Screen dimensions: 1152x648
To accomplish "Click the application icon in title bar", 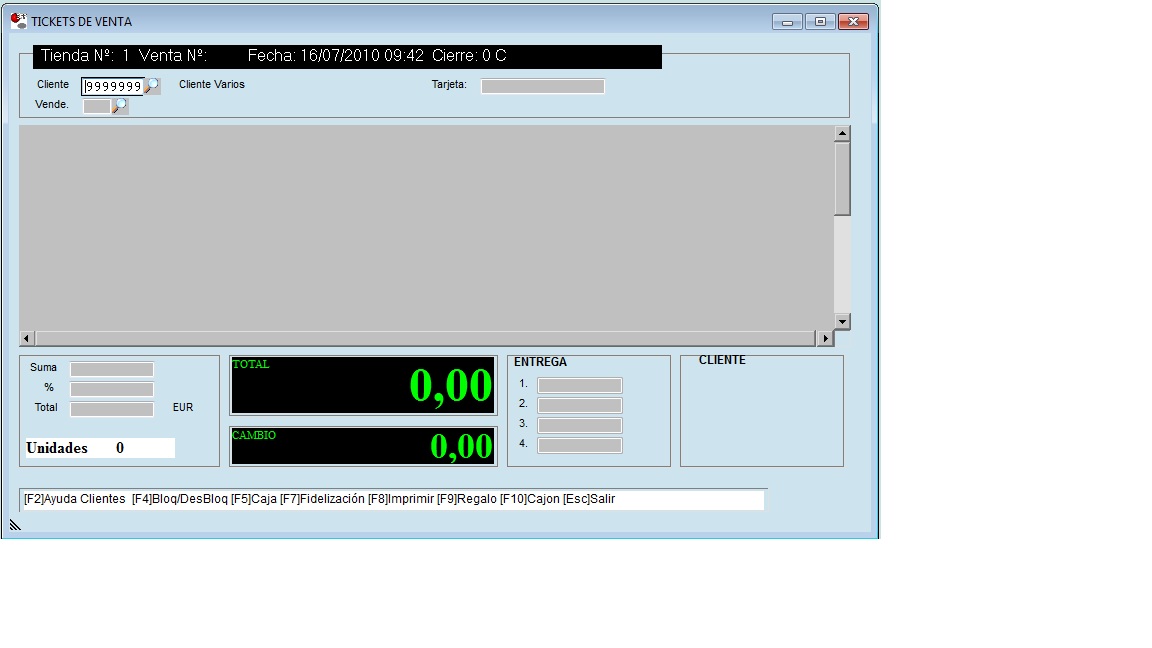I will click(18, 21).
